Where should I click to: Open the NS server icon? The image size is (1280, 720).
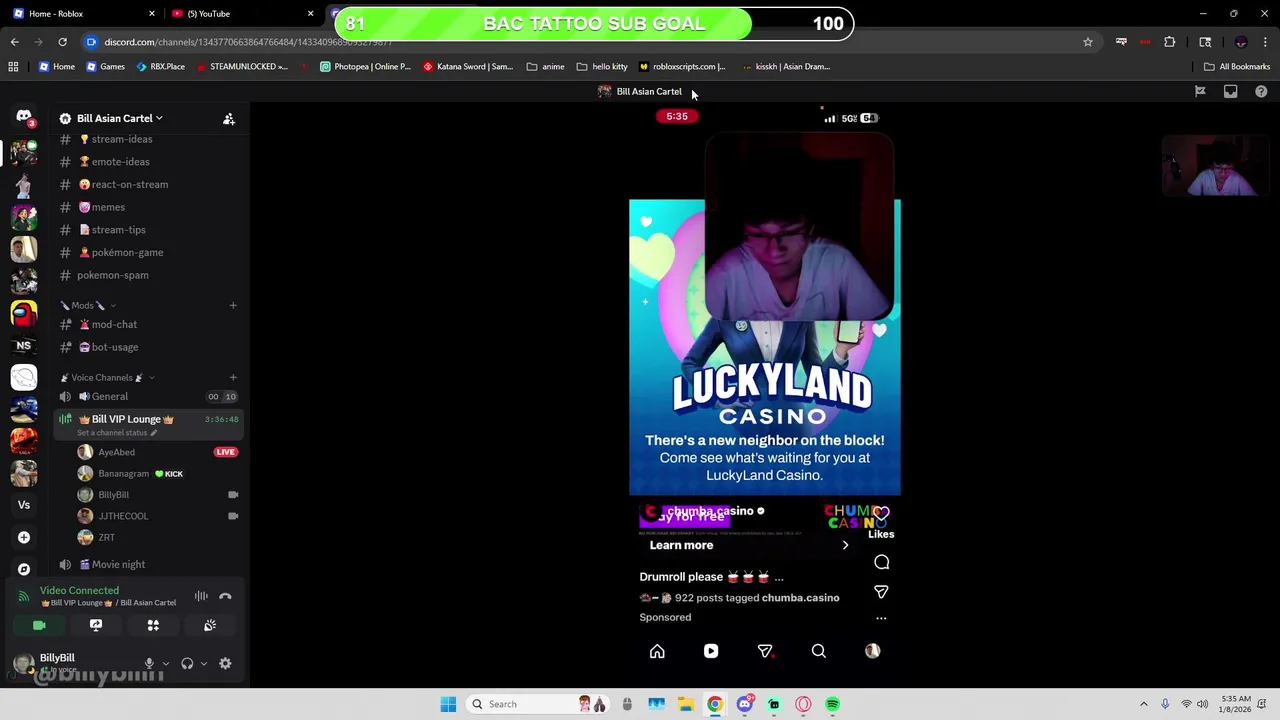click(x=24, y=346)
